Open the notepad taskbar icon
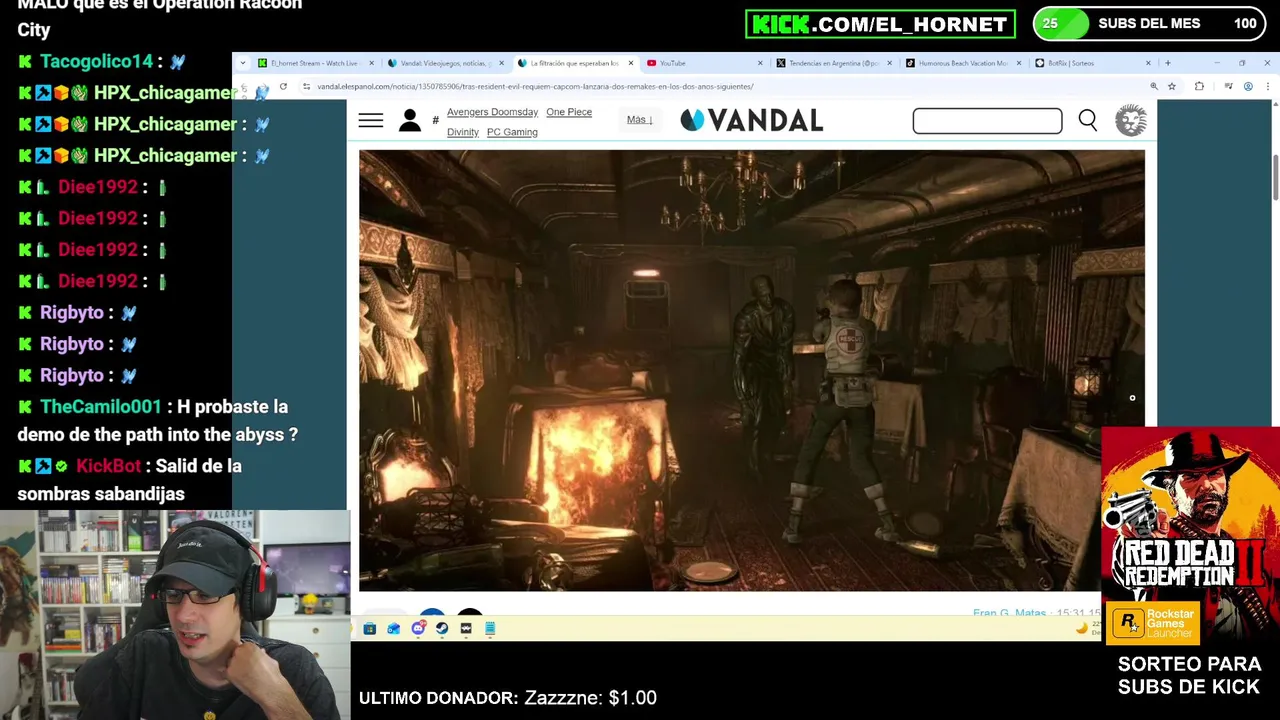Screen dimensions: 1280x720 (x=490, y=628)
